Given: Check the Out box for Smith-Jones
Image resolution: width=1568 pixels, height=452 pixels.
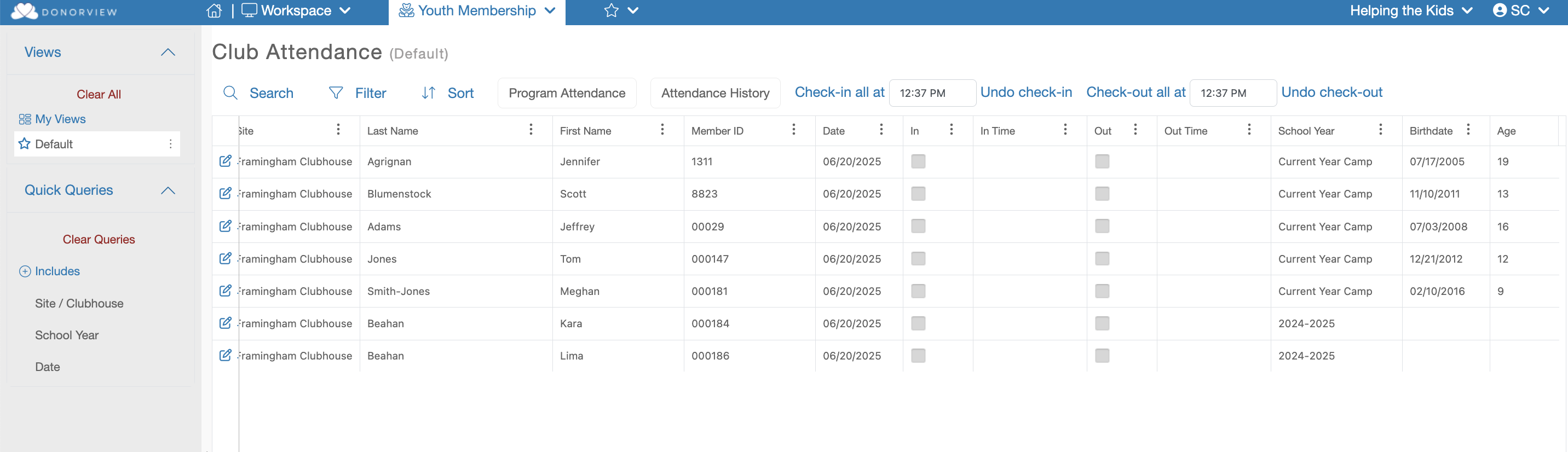Looking at the screenshot, I should (1102, 291).
